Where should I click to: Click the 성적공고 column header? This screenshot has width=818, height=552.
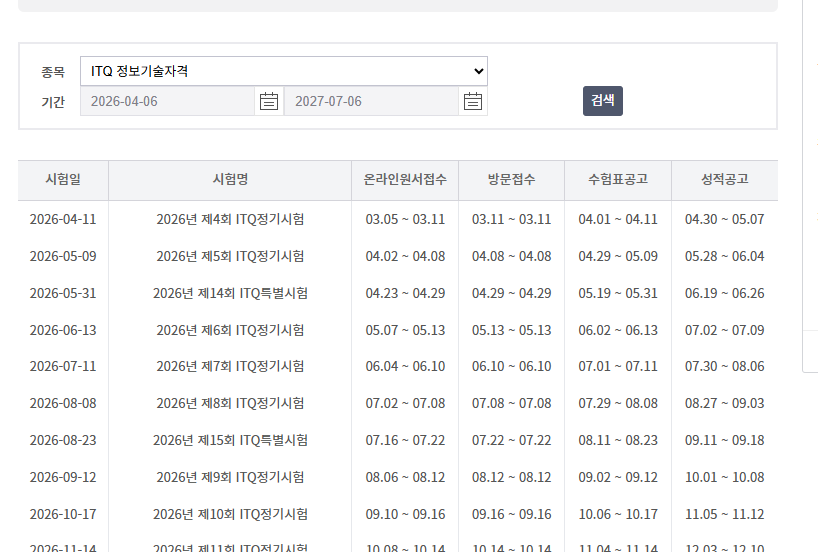(725, 179)
